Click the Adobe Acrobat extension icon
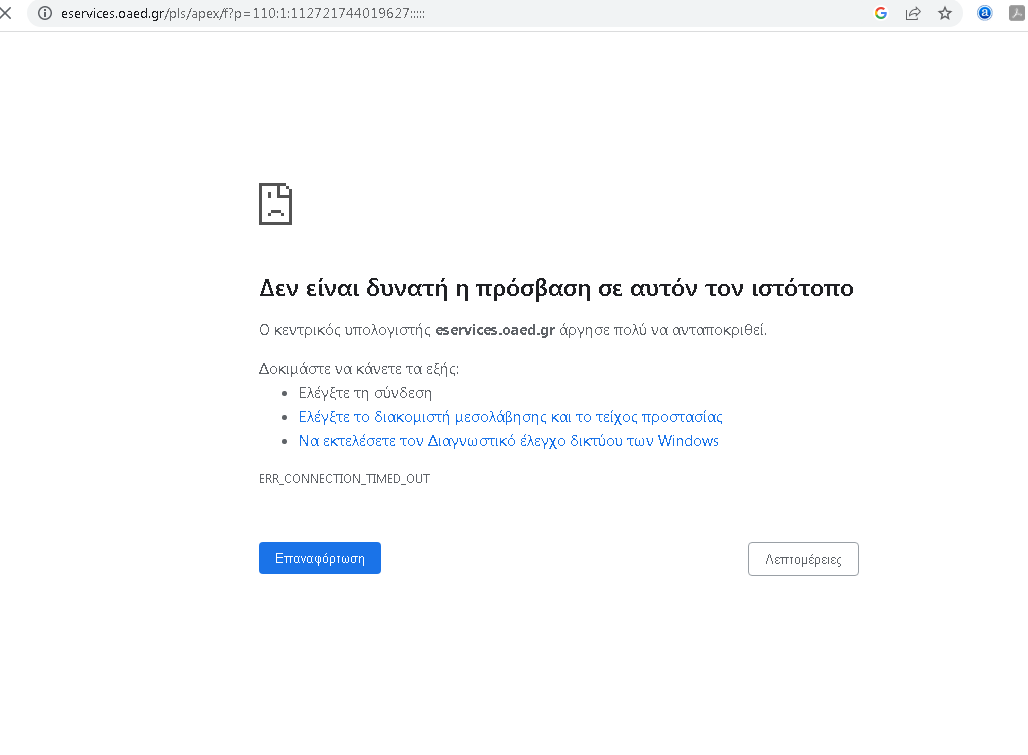The height and width of the screenshot is (755, 1028). (x=1017, y=13)
